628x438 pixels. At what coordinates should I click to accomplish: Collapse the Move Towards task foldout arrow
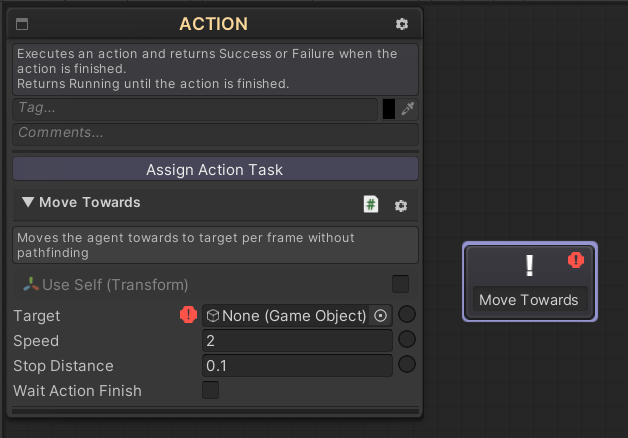point(28,202)
